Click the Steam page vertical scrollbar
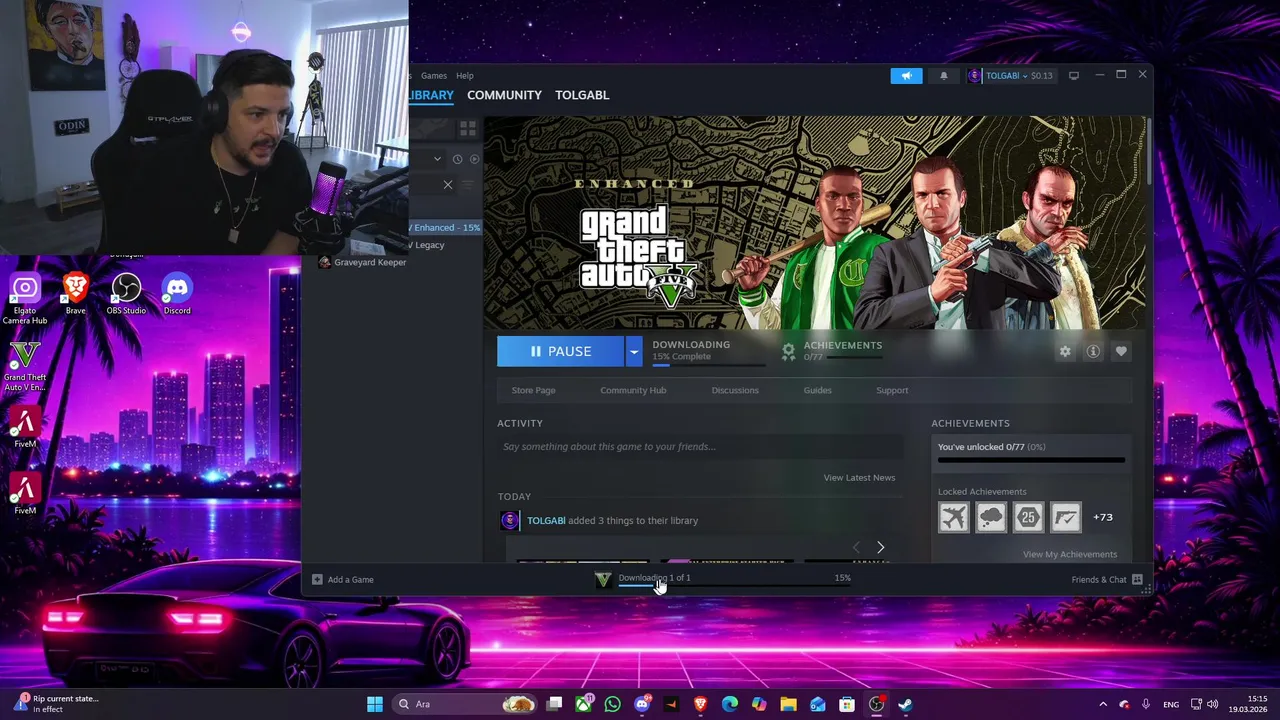 tap(1148, 150)
